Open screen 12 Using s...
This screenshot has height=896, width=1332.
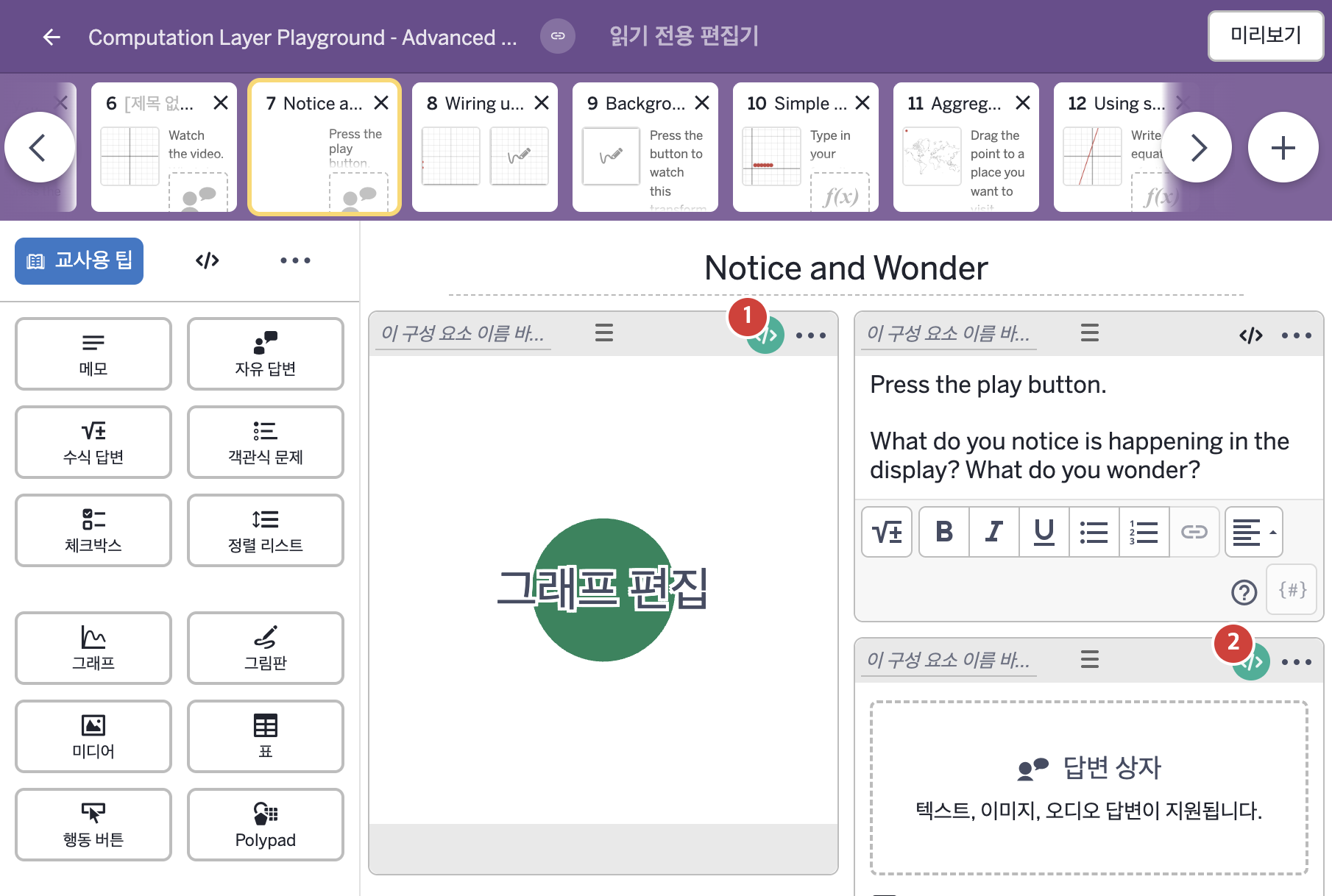(x=1111, y=147)
